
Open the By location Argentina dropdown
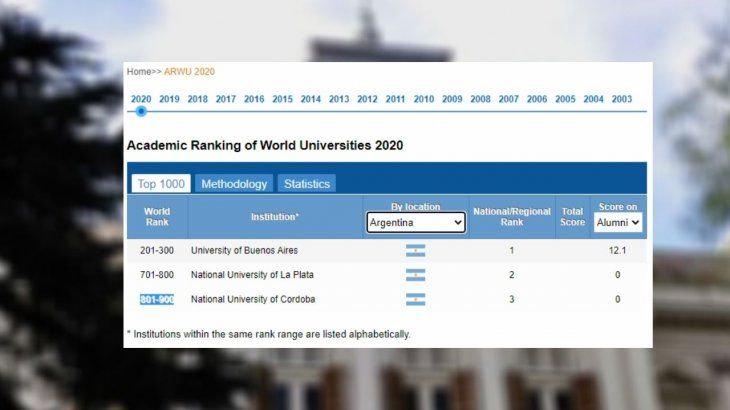pos(415,223)
